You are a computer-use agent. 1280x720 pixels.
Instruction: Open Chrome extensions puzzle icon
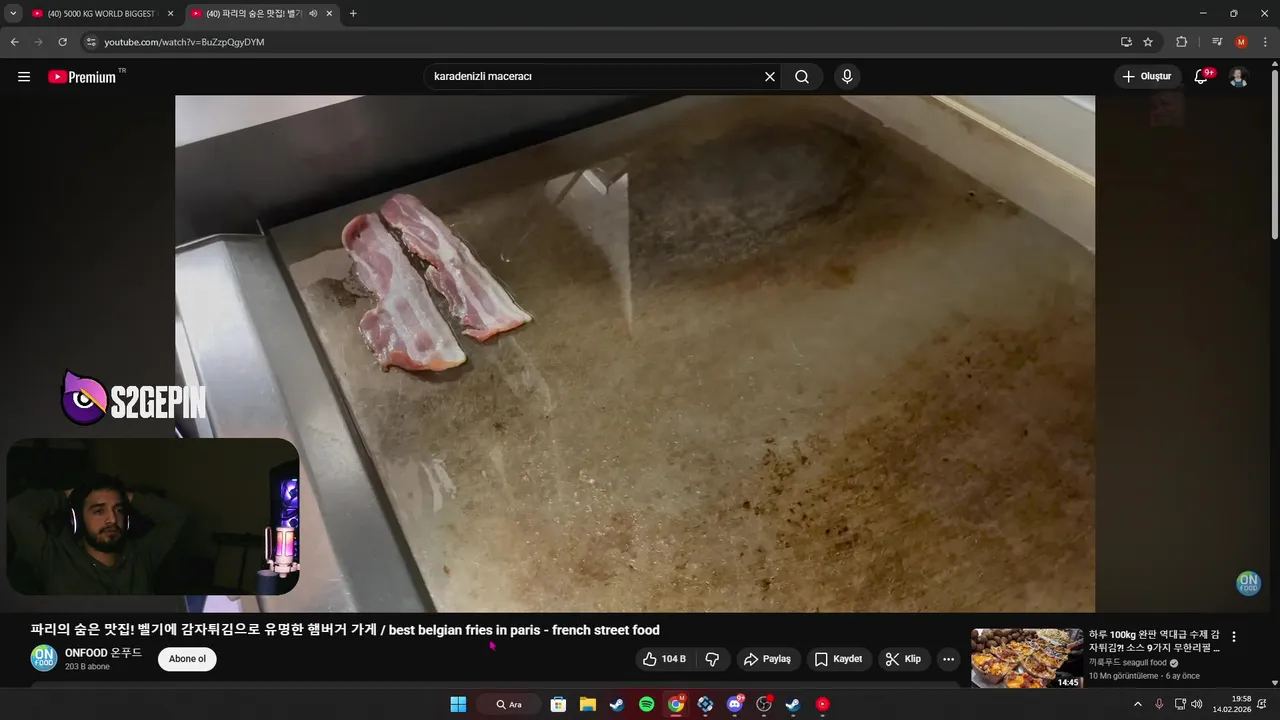tap(1181, 42)
